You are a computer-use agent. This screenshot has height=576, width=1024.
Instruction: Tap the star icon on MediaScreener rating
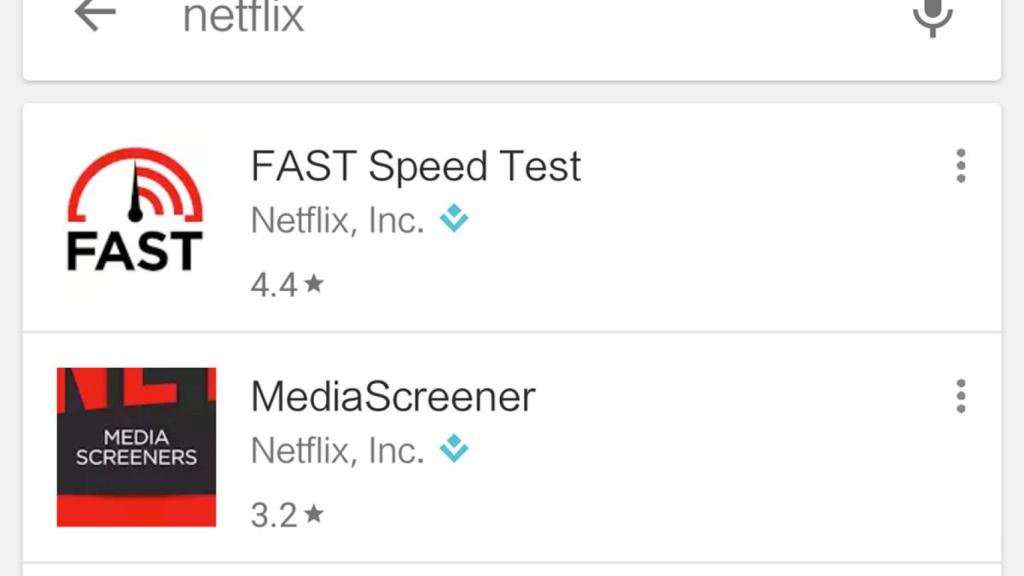tap(314, 514)
